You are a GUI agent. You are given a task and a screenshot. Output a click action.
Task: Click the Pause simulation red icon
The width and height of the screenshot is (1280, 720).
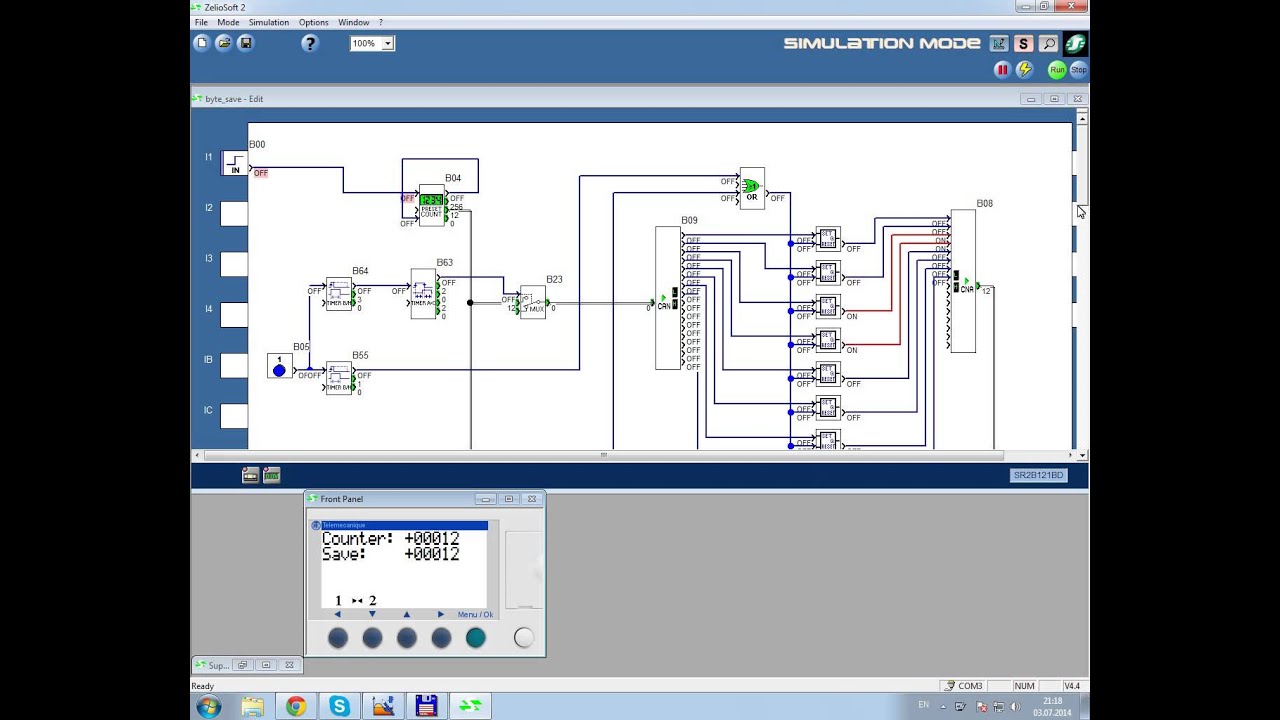tap(1002, 69)
